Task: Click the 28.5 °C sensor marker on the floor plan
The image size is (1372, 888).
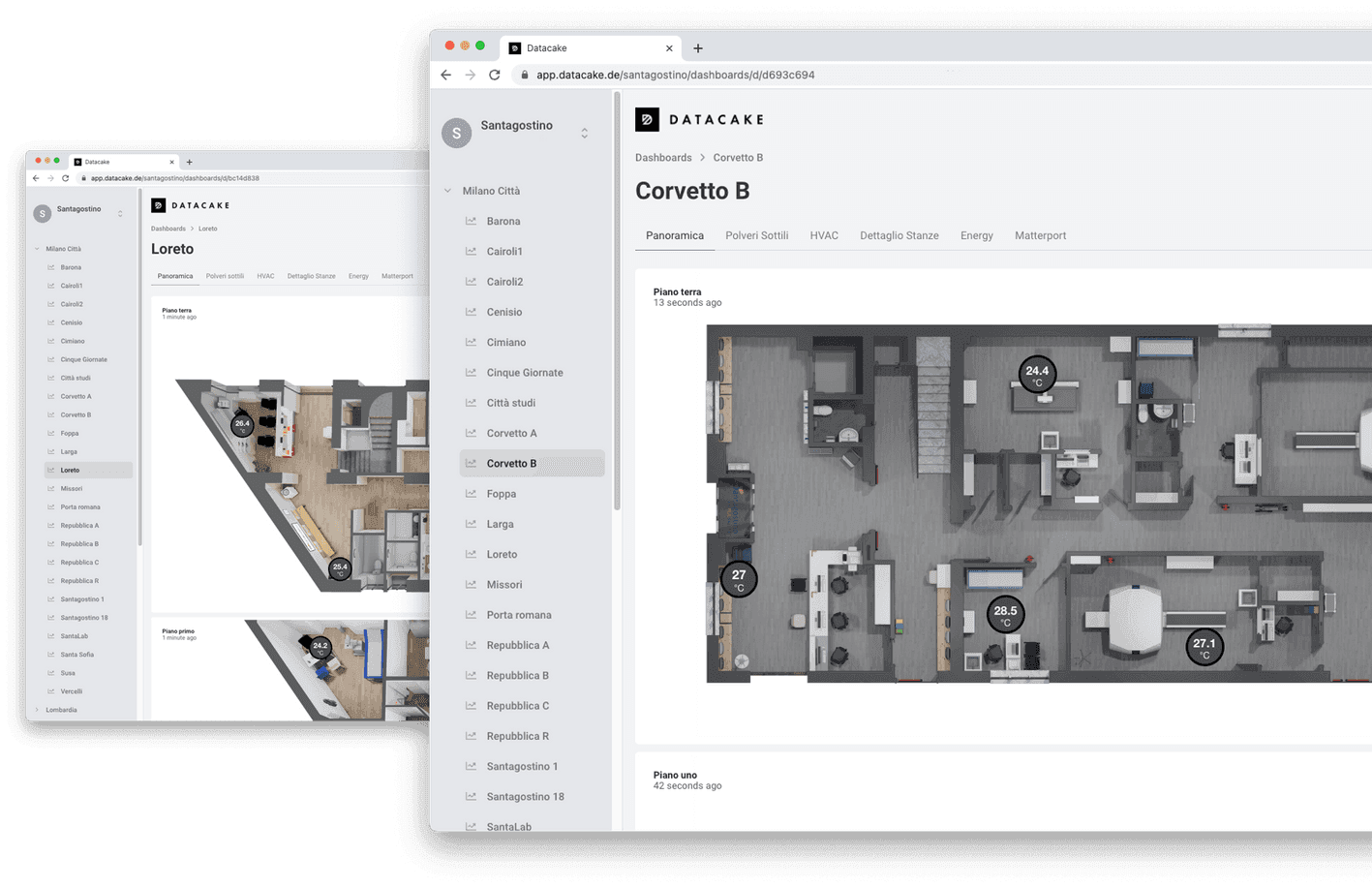Action: (x=1005, y=614)
